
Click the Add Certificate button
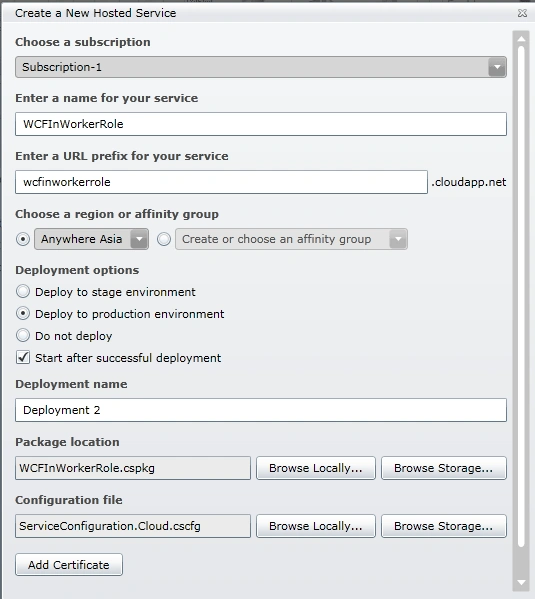click(x=69, y=565)
